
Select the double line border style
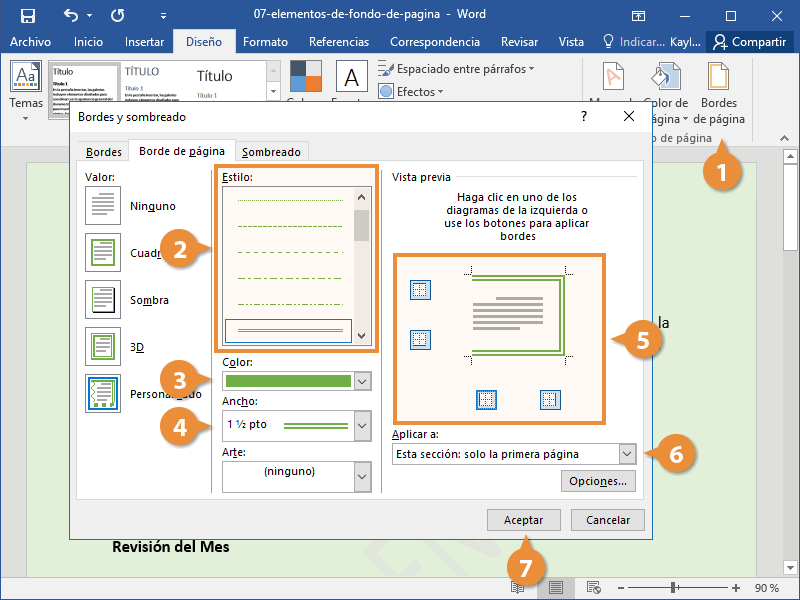[x=288, y=329]
